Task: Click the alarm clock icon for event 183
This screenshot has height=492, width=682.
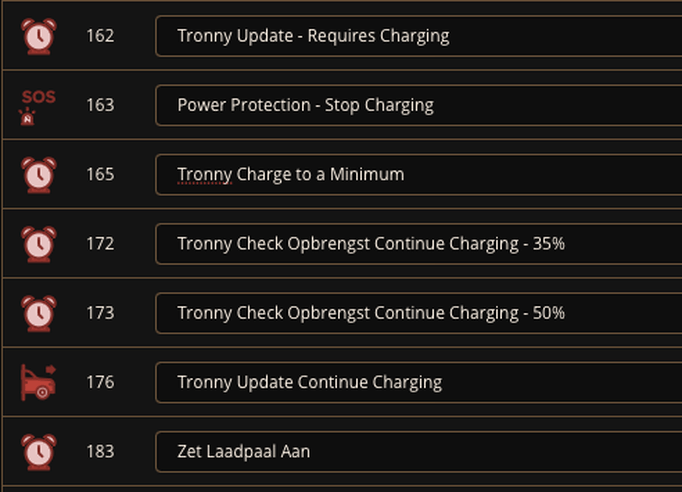Action: [x=39, y=452]
